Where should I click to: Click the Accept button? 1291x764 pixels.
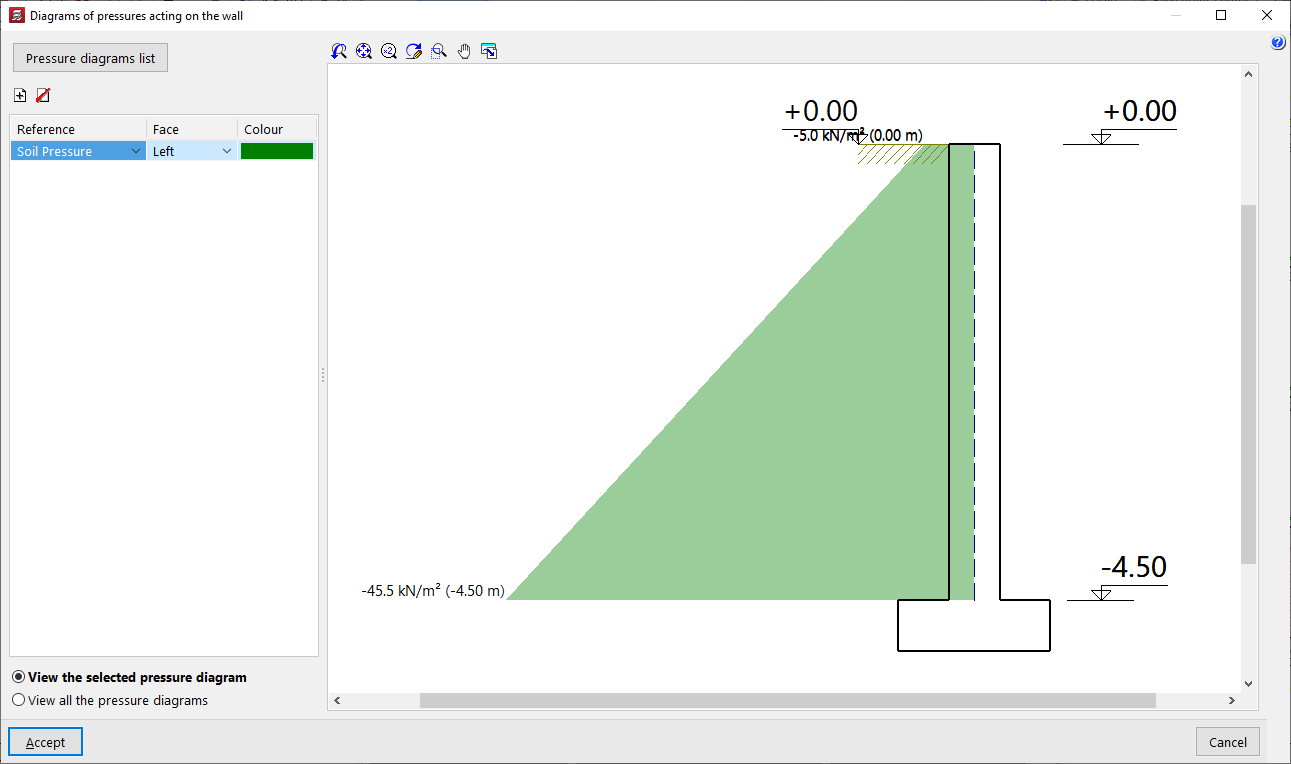(45, 742)
